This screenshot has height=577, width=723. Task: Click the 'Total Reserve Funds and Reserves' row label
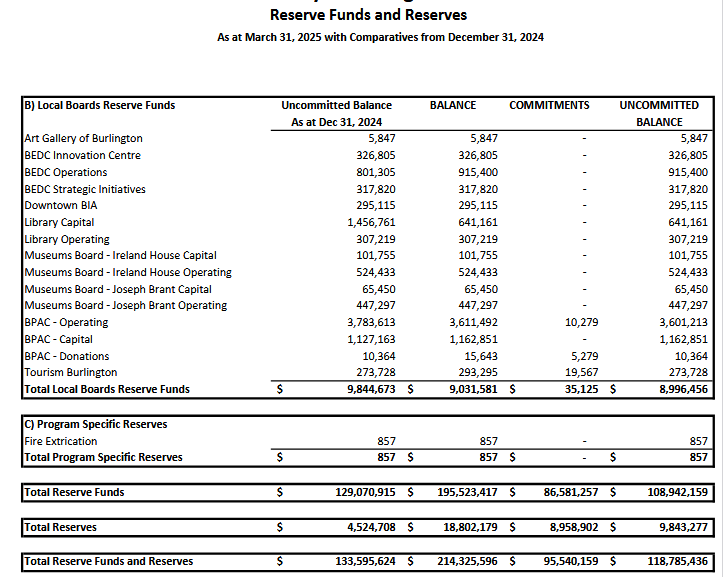(x=109, y=561)
